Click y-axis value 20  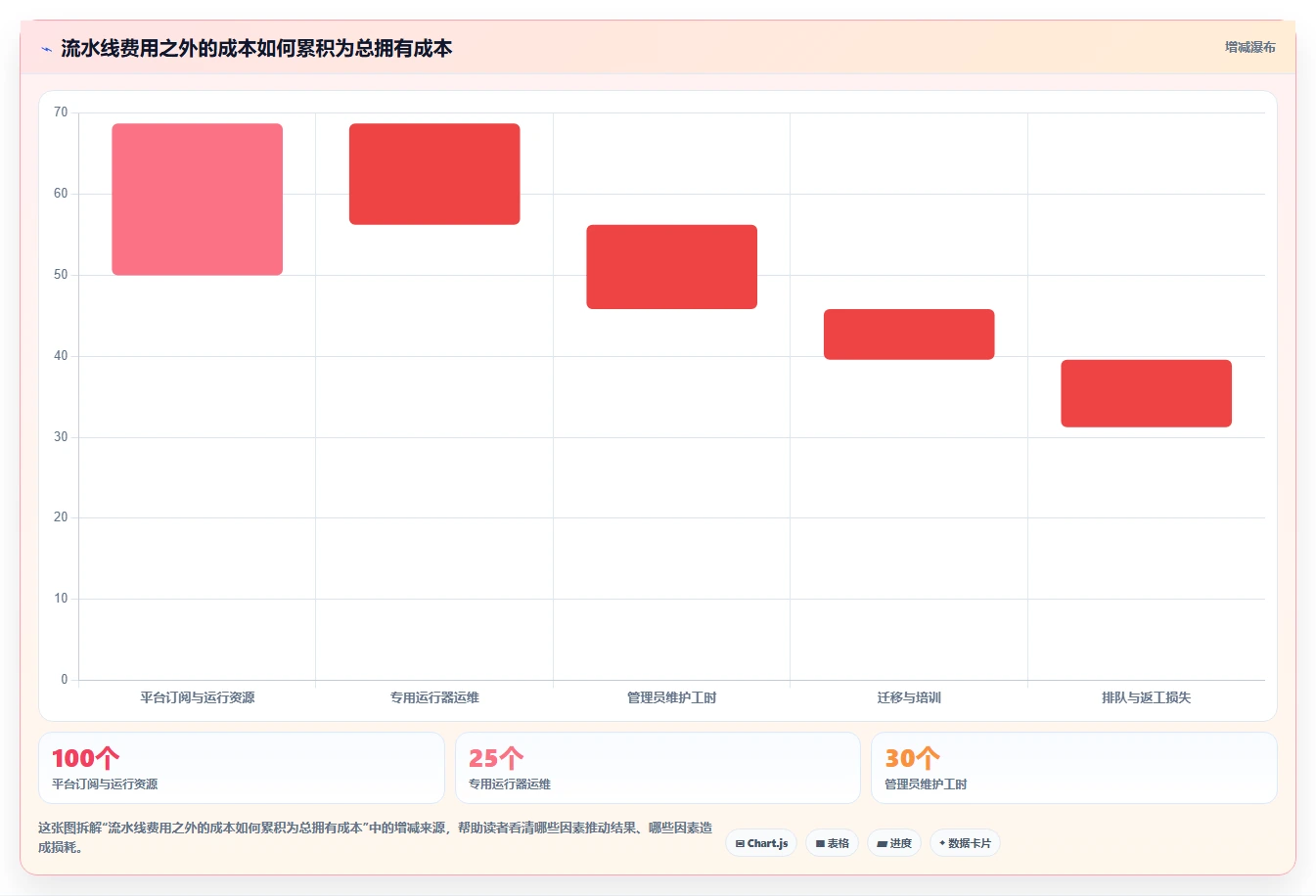click(61, 517)
